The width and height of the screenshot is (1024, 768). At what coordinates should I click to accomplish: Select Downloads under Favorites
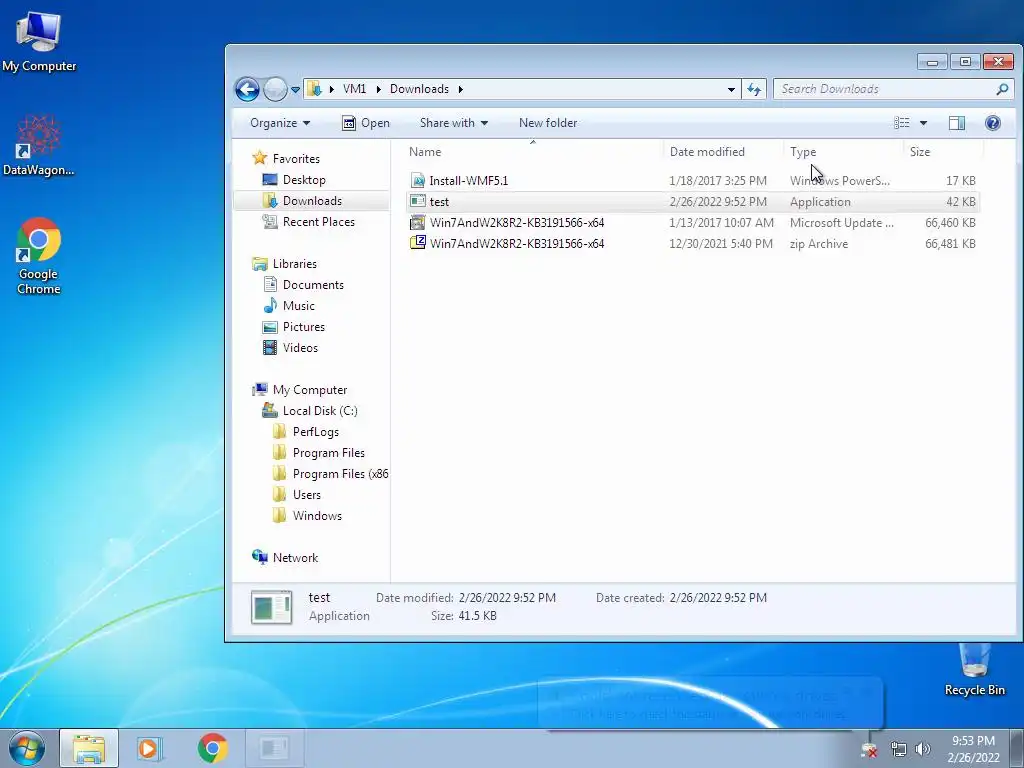click(x=312, y=200)
